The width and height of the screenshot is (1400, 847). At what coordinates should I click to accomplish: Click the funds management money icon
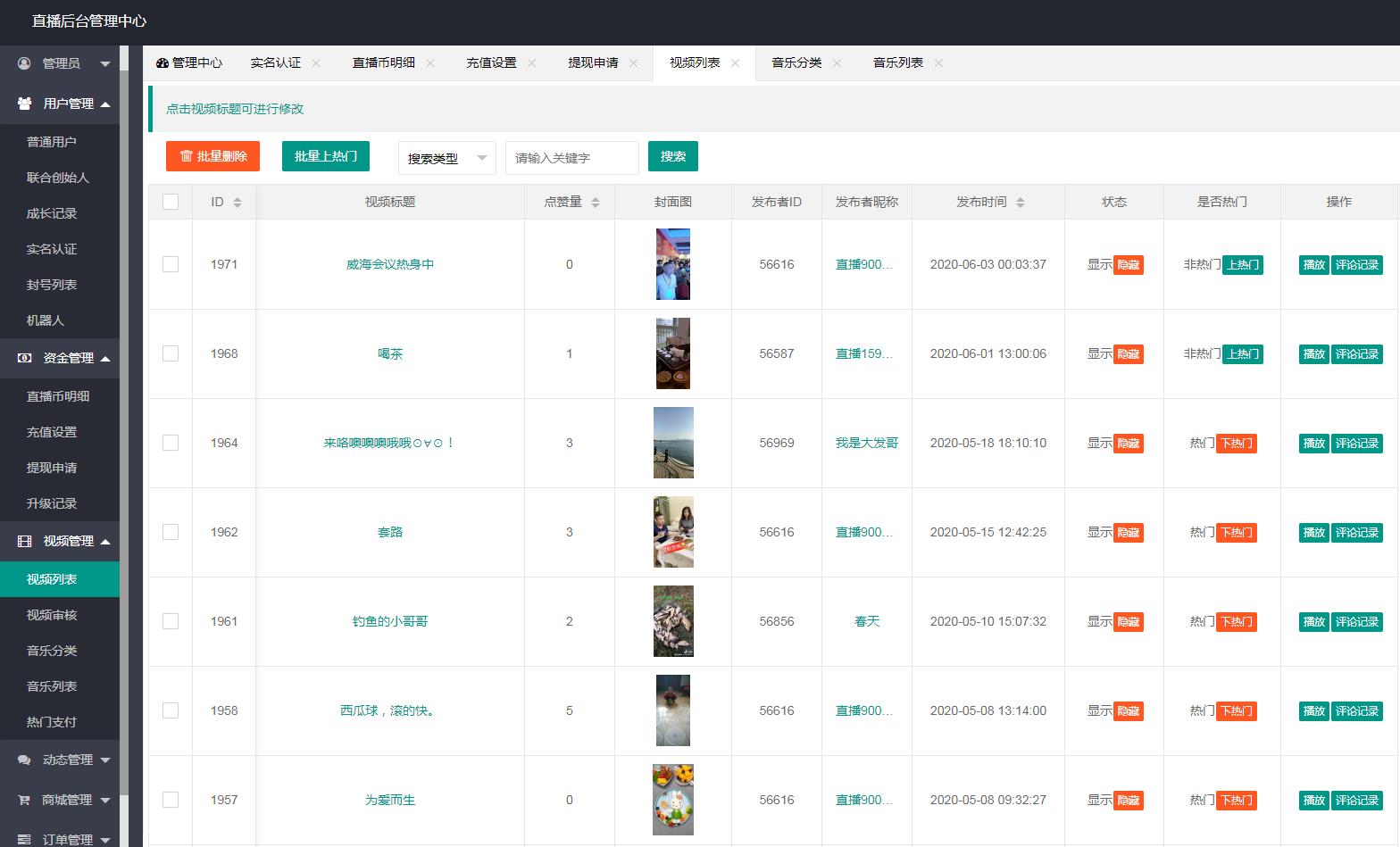(x=25, y=358)
